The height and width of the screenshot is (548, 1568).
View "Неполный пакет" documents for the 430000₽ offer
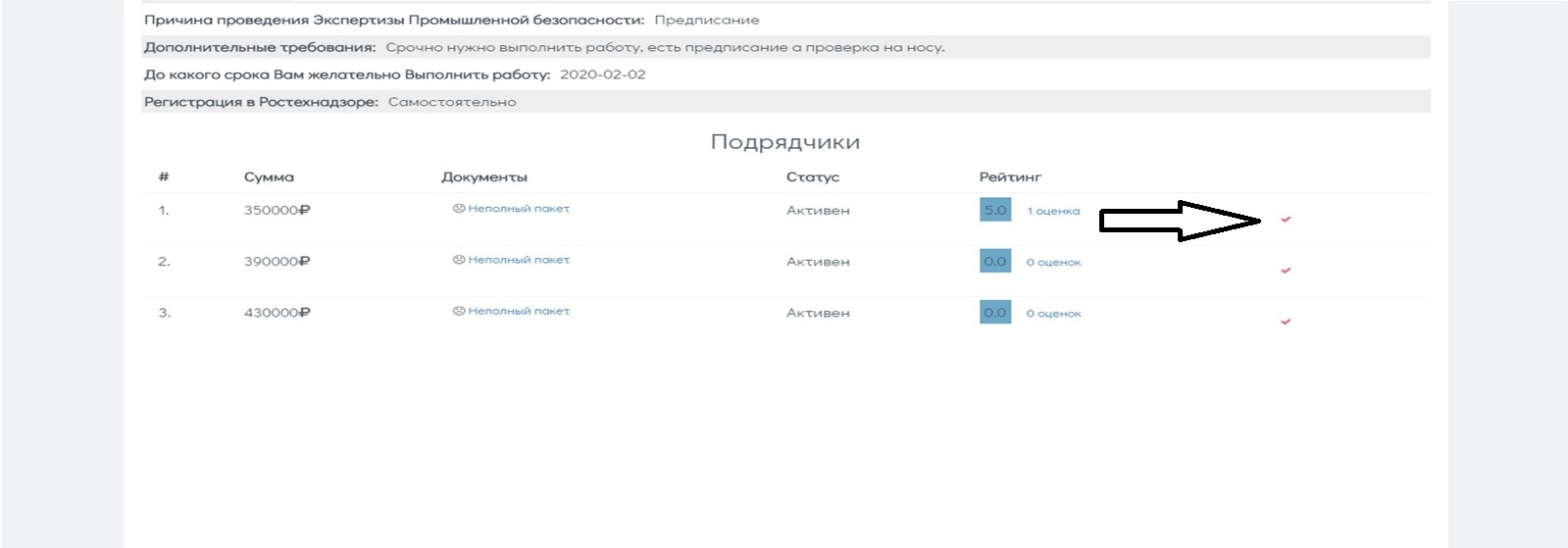point(519,311)
